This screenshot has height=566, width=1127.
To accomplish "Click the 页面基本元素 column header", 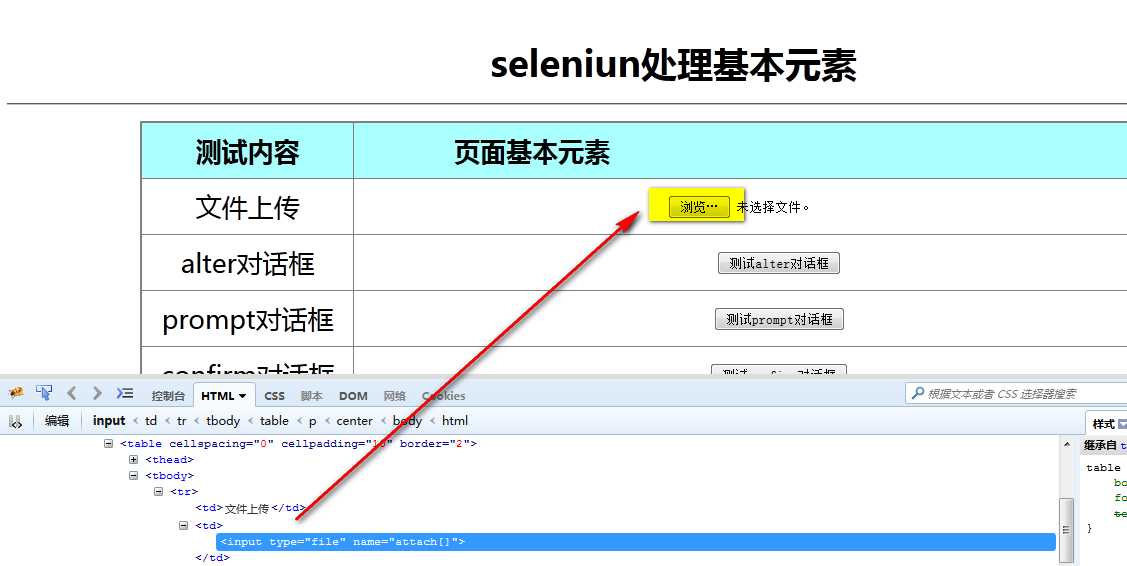I will (532, 152).
